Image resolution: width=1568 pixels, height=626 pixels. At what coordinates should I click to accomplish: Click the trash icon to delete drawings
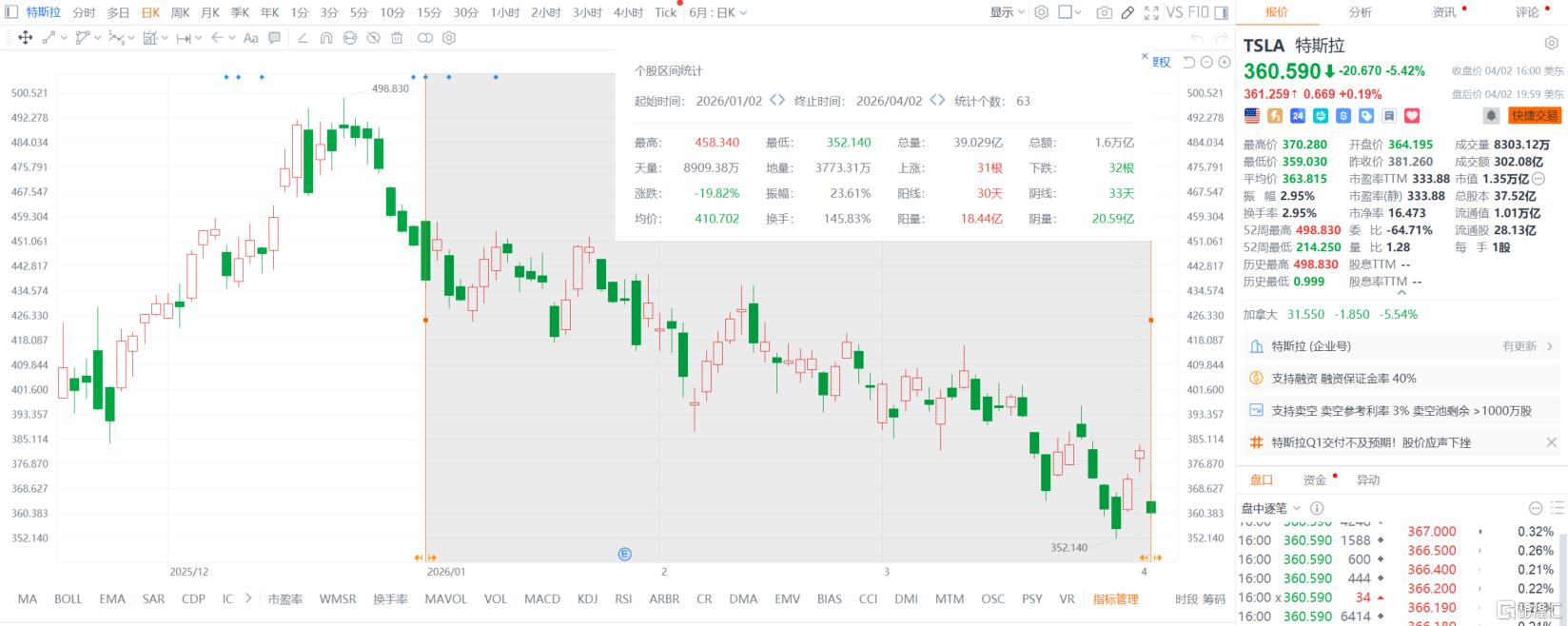point(397,38)
